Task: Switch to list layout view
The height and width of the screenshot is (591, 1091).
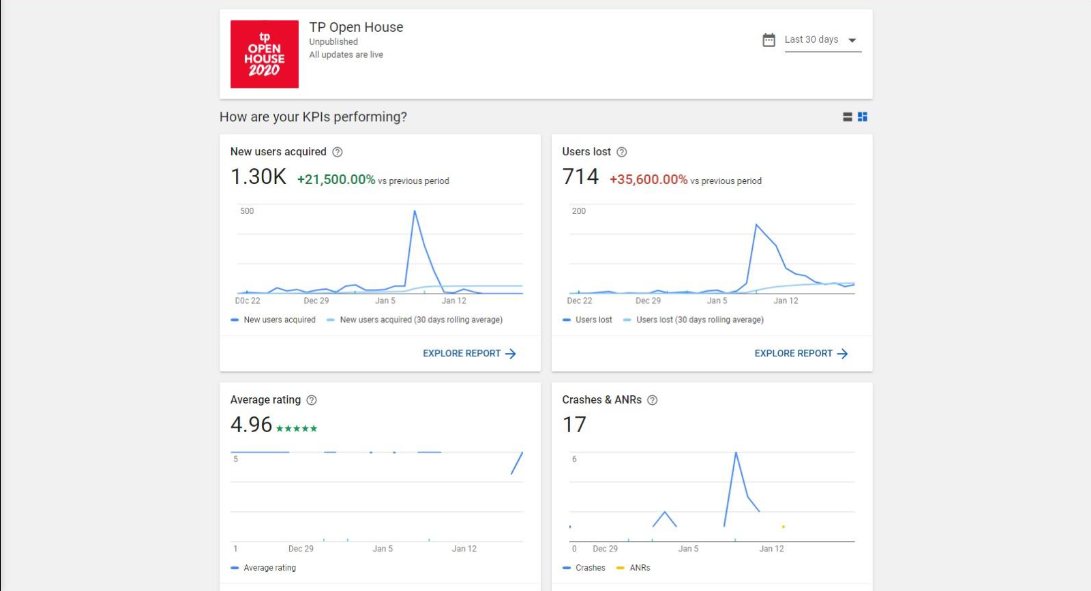Action: click(847, 117)
